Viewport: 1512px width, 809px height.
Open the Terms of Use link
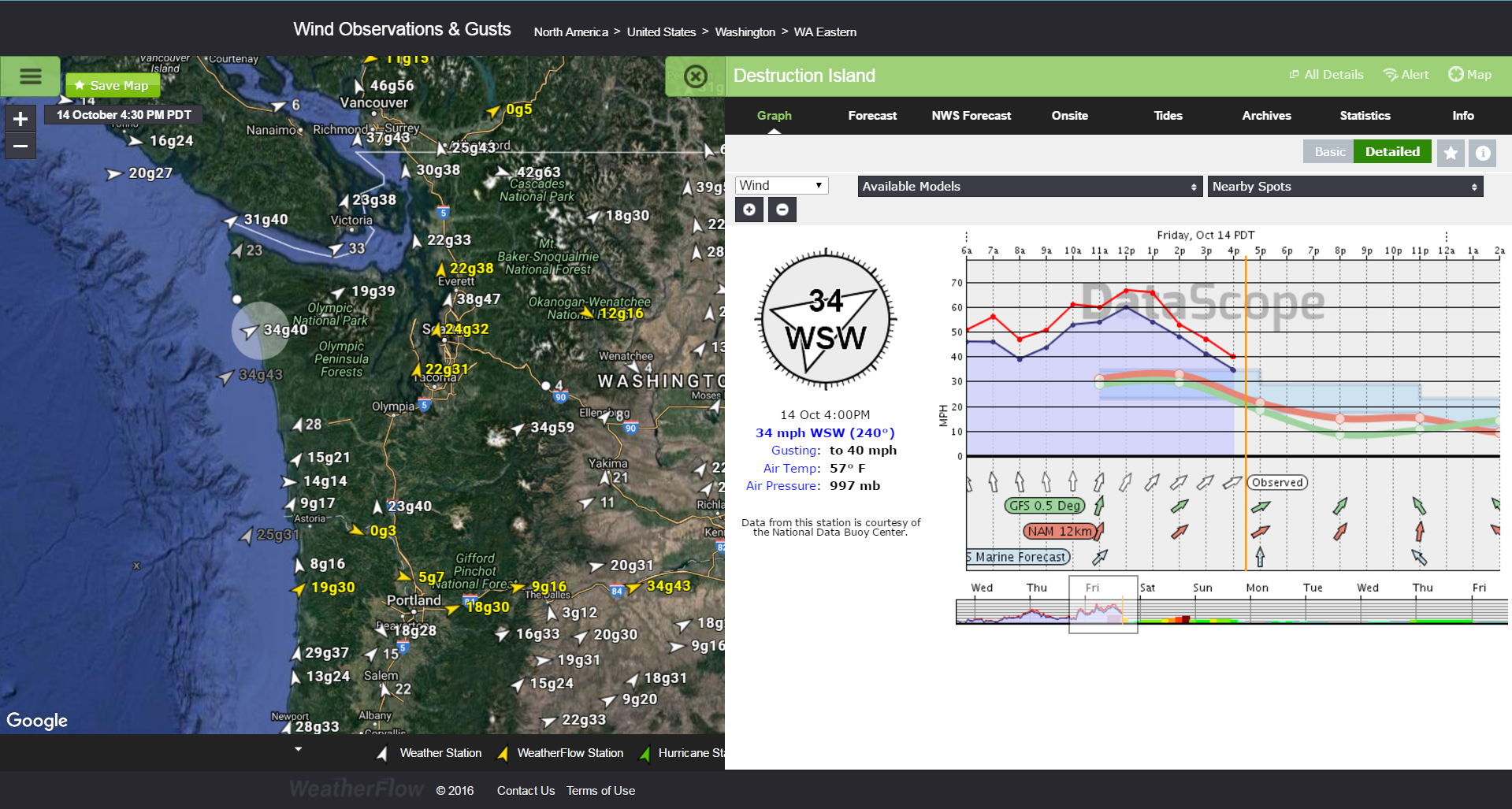(600, 791)
